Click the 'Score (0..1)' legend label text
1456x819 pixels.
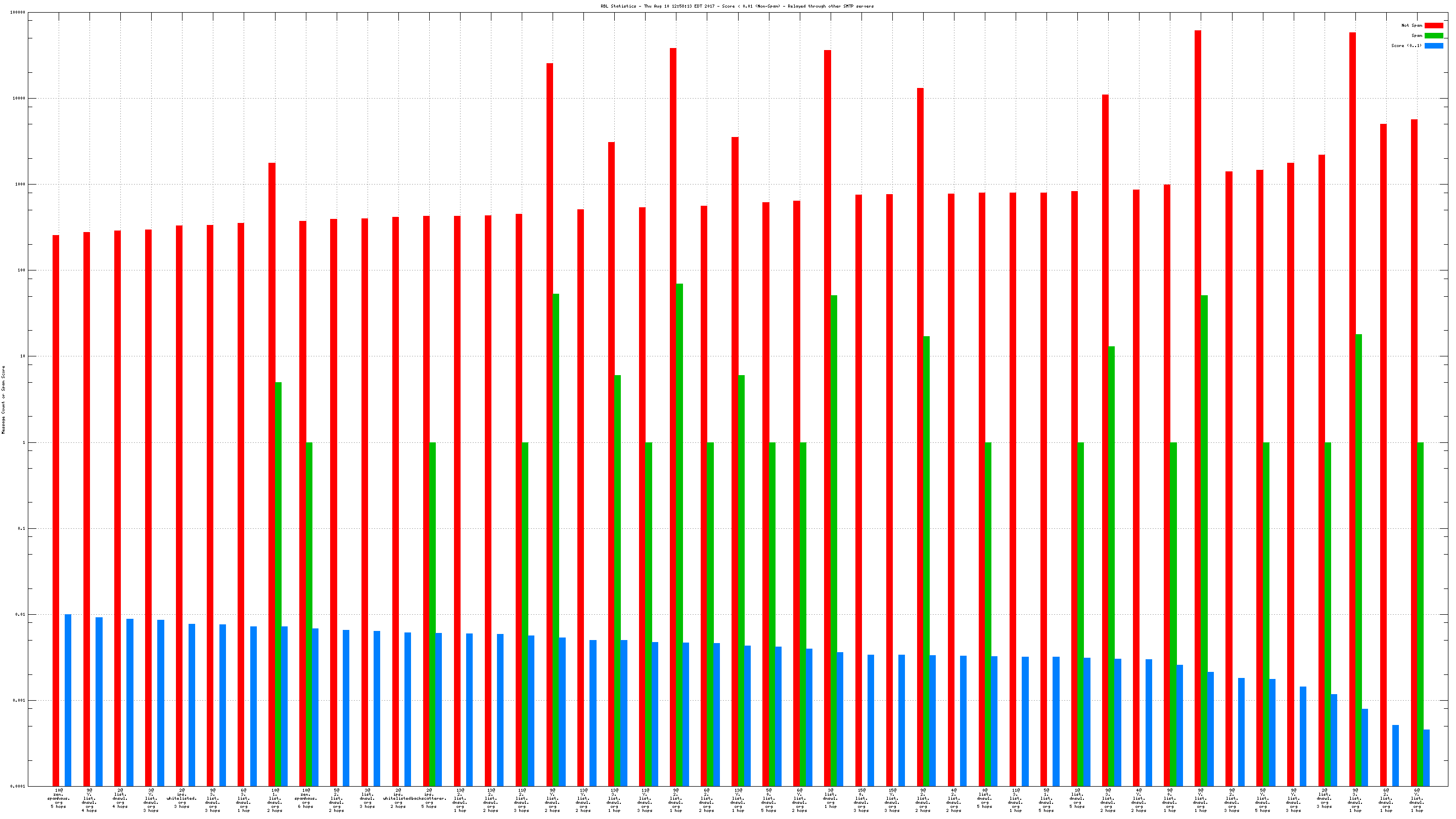pyautogui.click(x=1406, y=46)
